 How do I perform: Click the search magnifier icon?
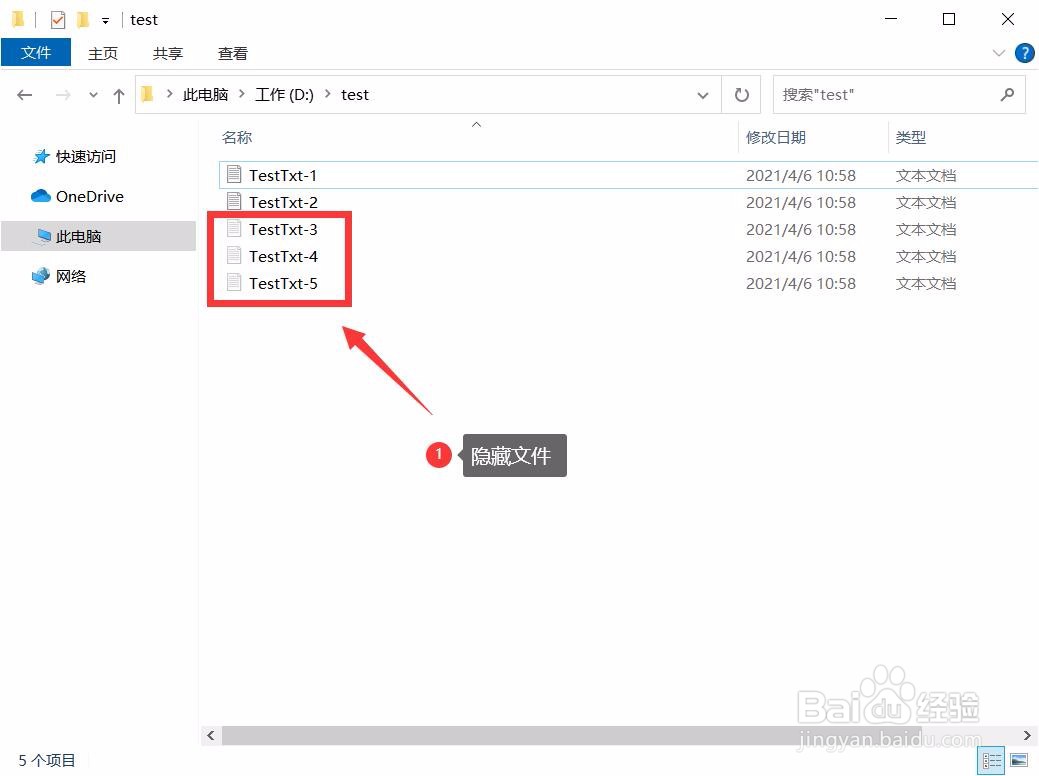tap(1007, 94)
